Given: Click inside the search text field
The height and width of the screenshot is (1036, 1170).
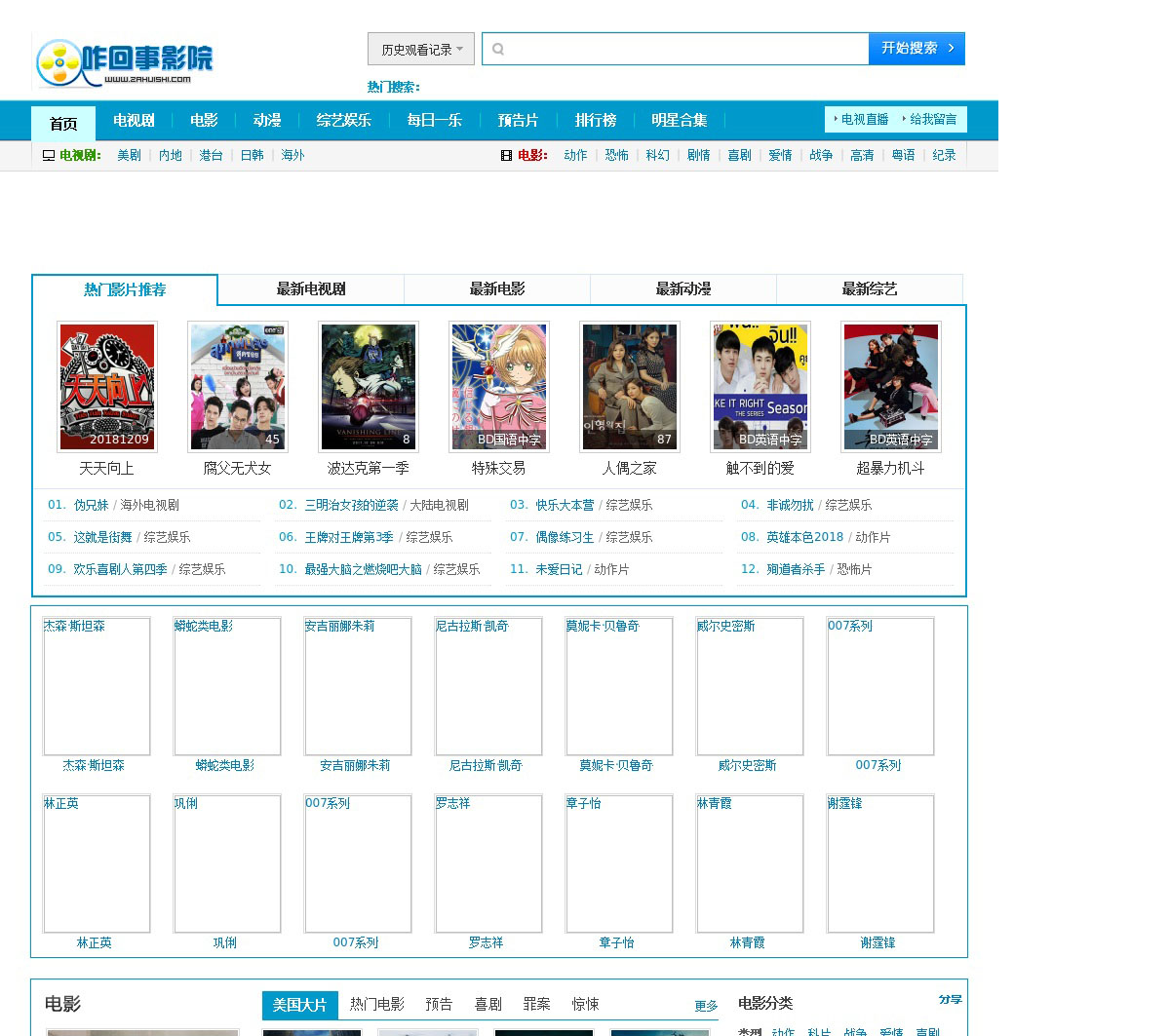Looking at the screenshot, I should 682,49.
